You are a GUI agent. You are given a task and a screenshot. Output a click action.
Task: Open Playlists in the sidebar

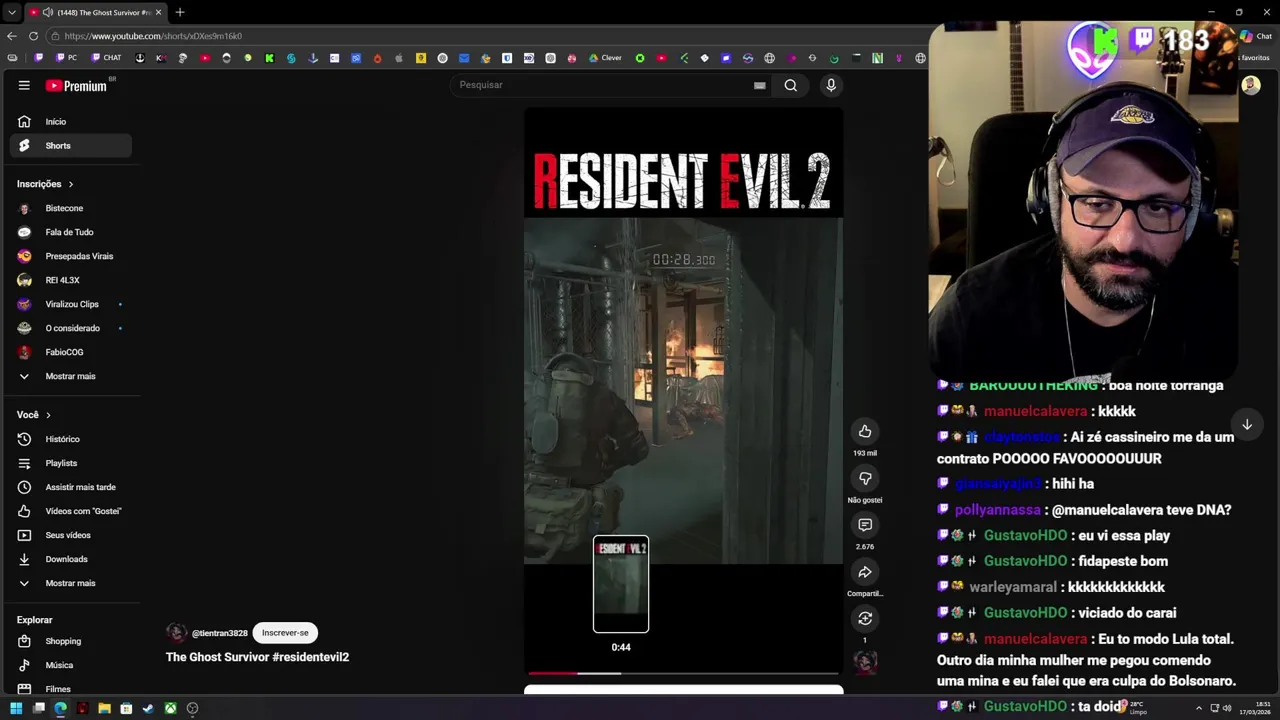tap(70, 463)
